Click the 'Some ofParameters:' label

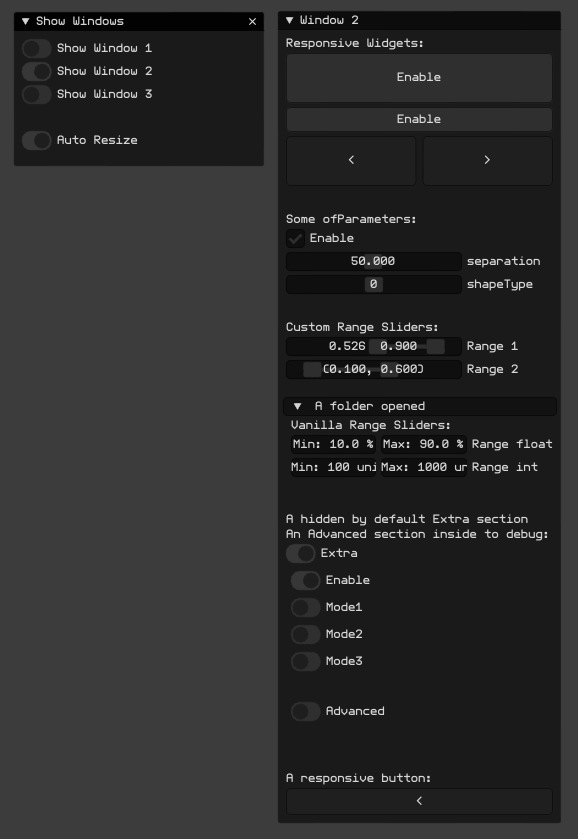pos(351,219)
